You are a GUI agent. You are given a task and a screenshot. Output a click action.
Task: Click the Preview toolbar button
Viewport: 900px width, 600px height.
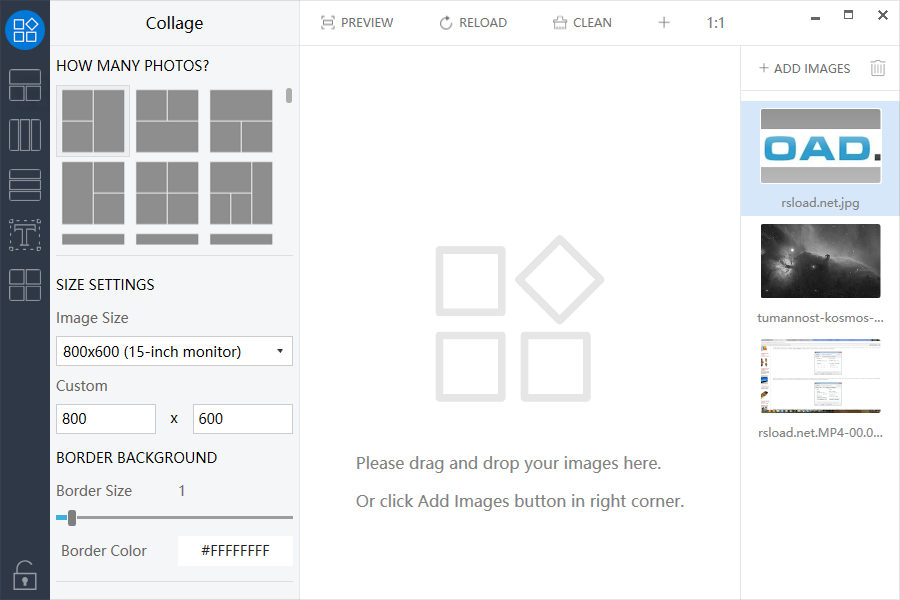(x=357, y=22)
